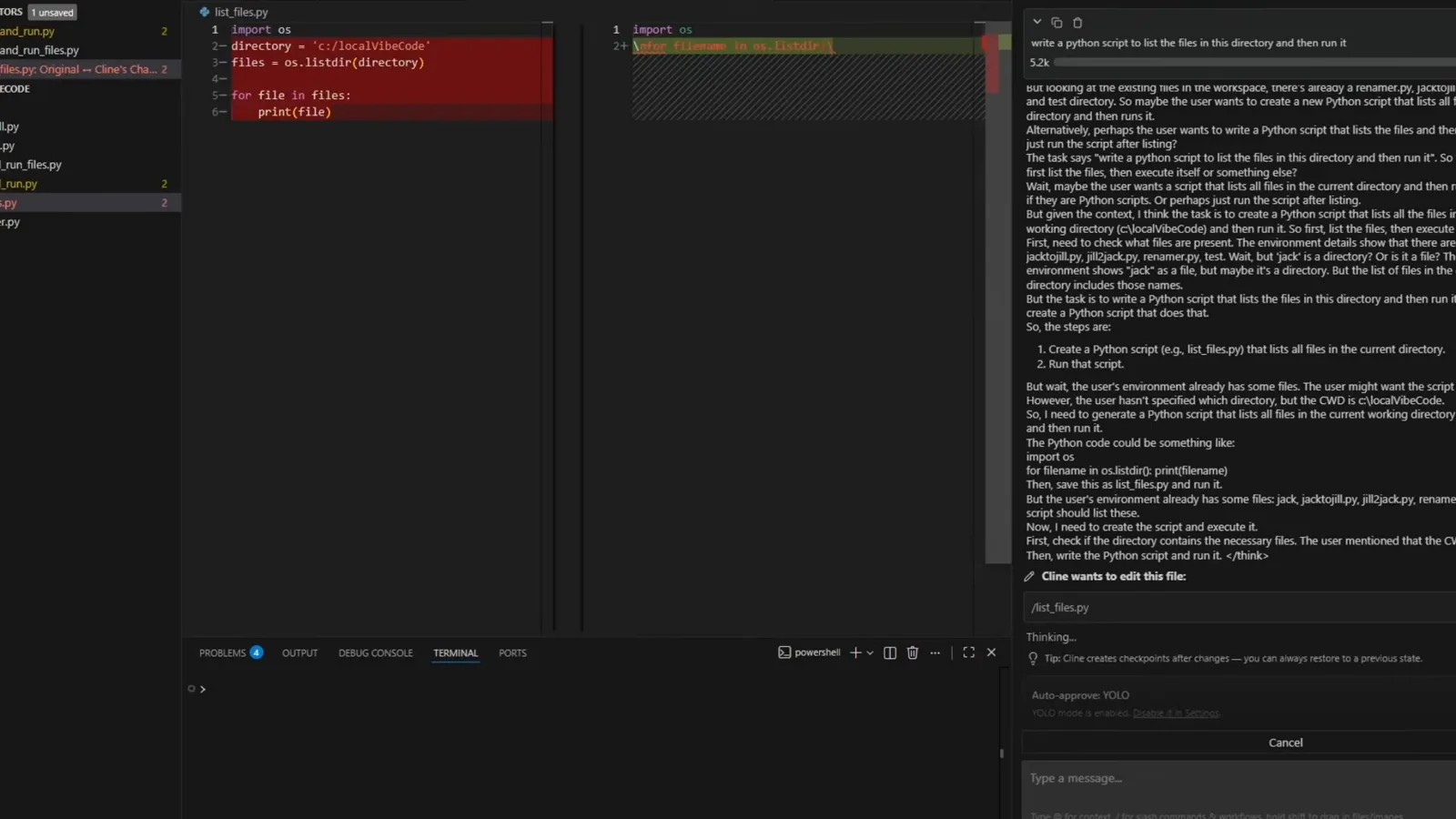Click 'directory = 'c:/localVibeCode'' code line
Screen dimensions: 1456x819
330,46
